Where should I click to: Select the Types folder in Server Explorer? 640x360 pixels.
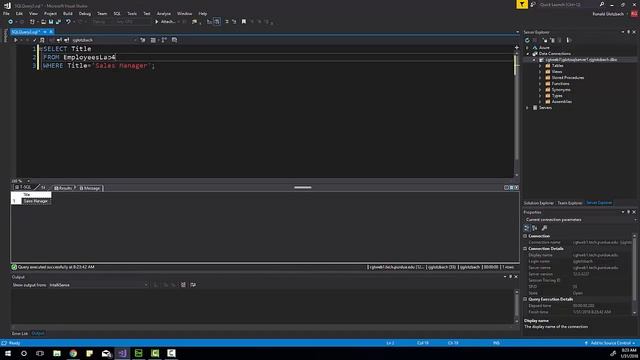tap(557, 96)
